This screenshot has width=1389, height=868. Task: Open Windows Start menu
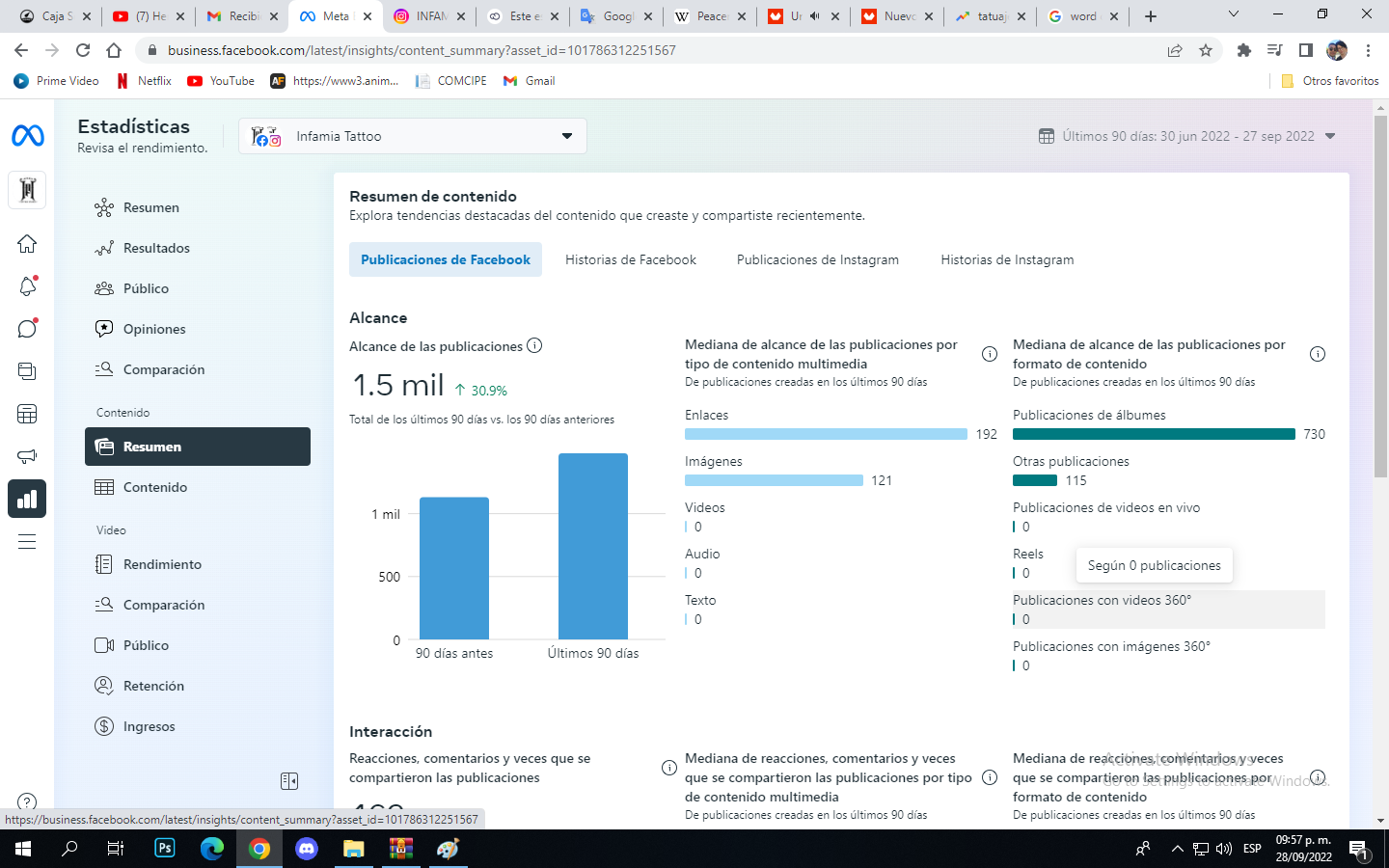coord(23,849)
